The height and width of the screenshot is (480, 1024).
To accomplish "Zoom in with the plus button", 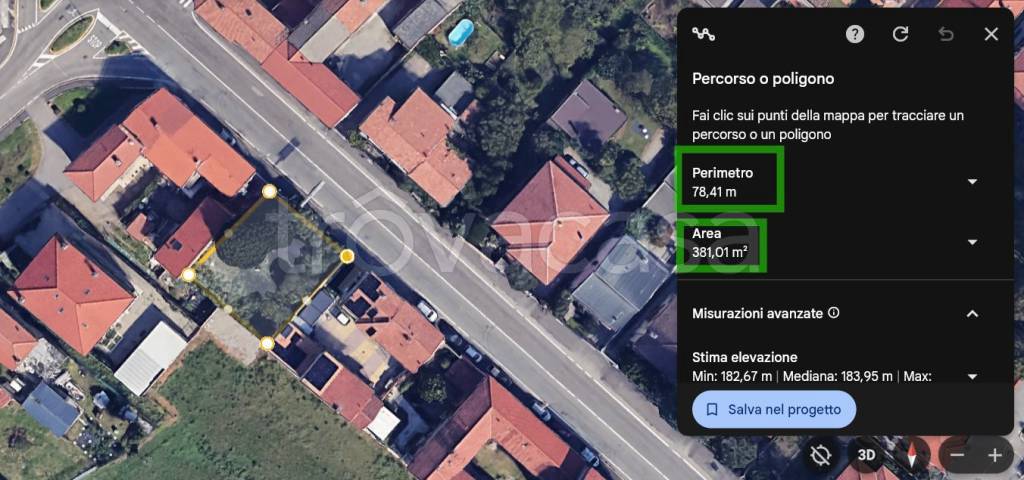I will pyautogui.click(x=995, y=455).
